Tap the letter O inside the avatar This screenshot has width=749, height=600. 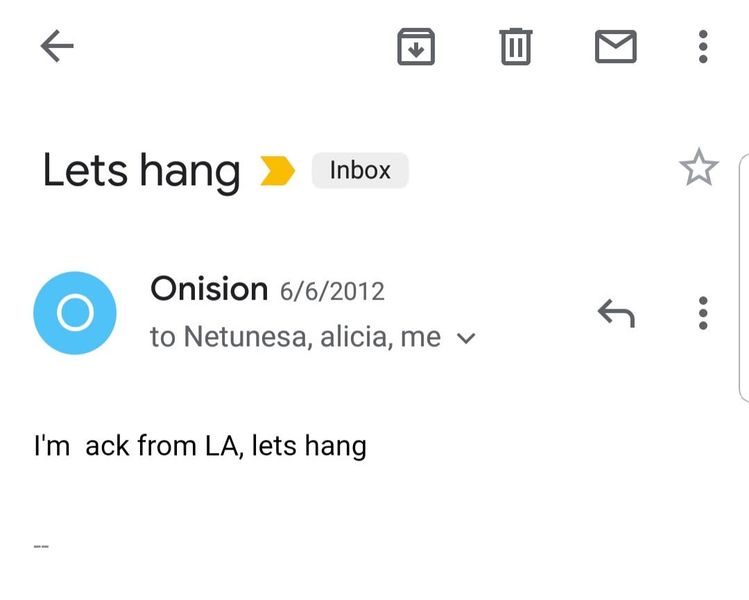[x=75, y=313]
